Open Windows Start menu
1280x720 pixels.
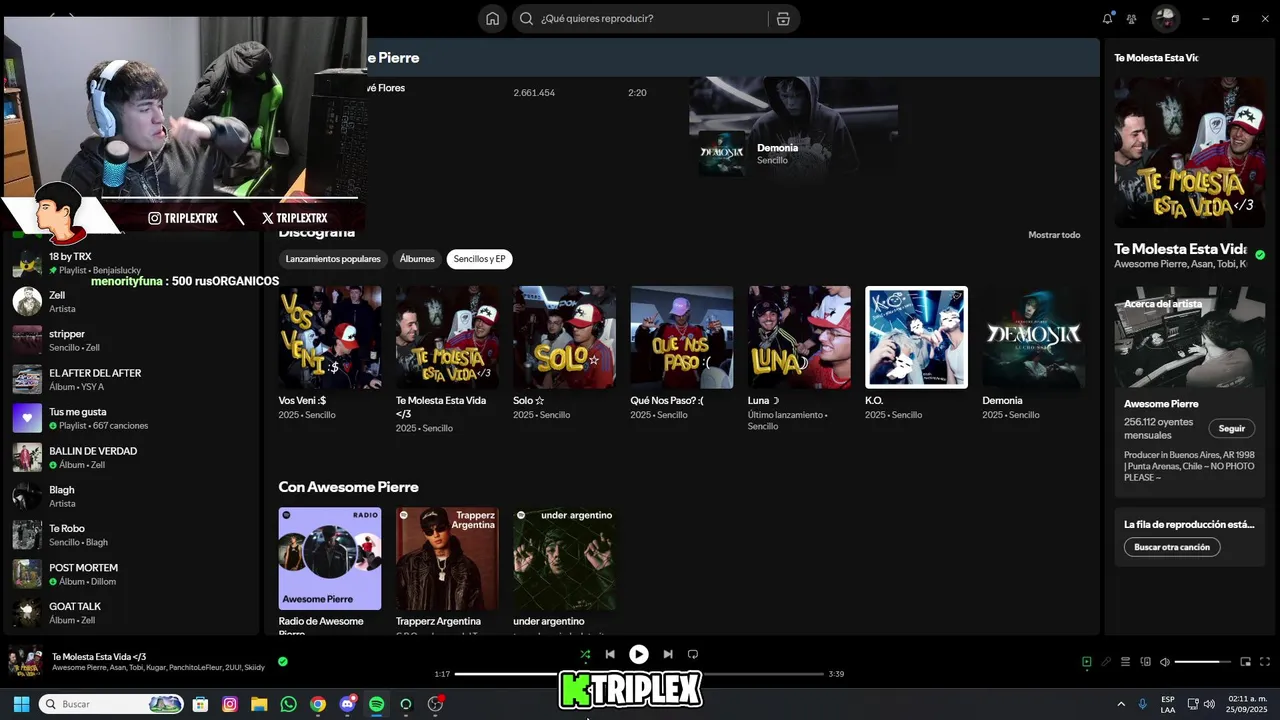tap(21, 704)
